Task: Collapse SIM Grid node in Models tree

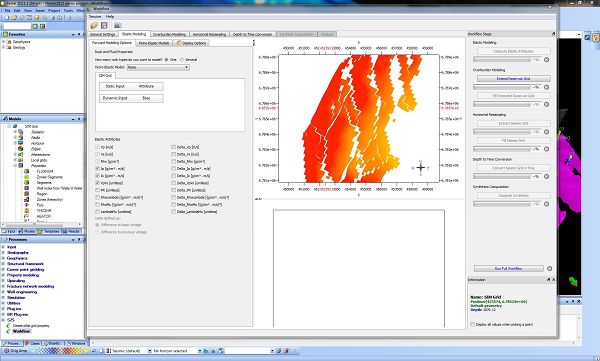Action: (x=10, y=126)
